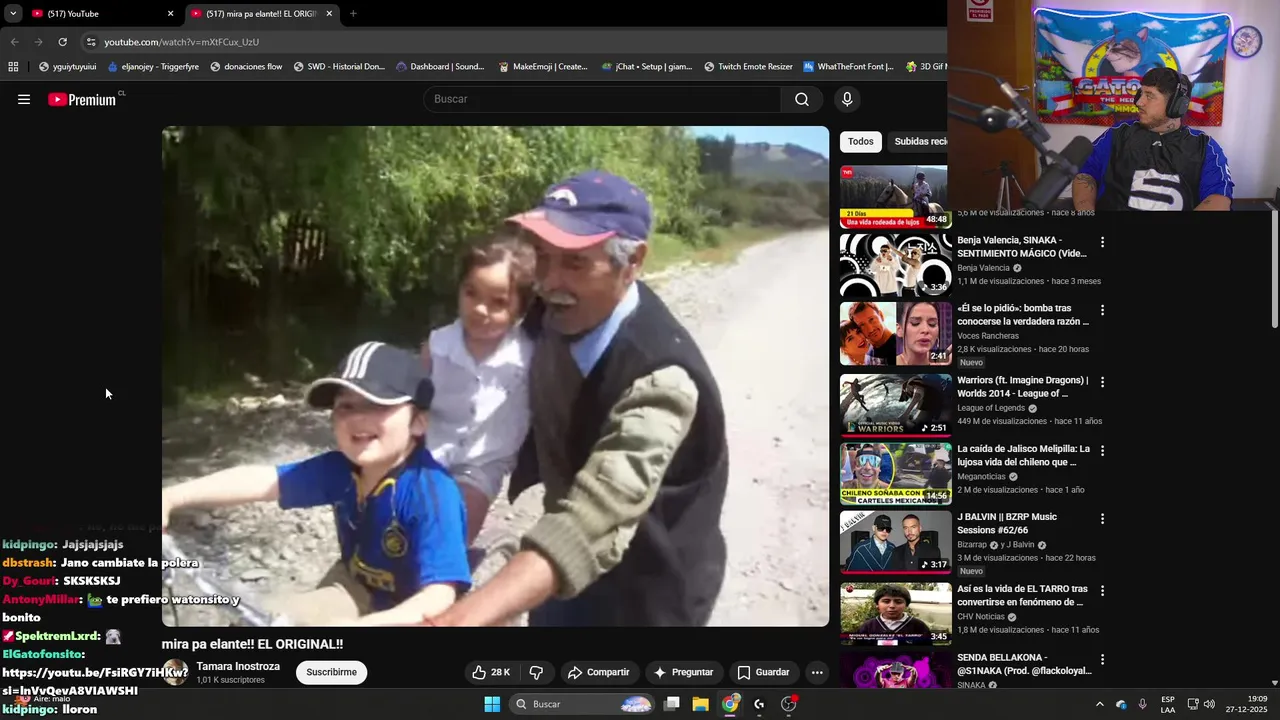This screenshot has width=1280, height=720.
Task: Click the YouTube search magnifier button
Action: tap(802, 99)
